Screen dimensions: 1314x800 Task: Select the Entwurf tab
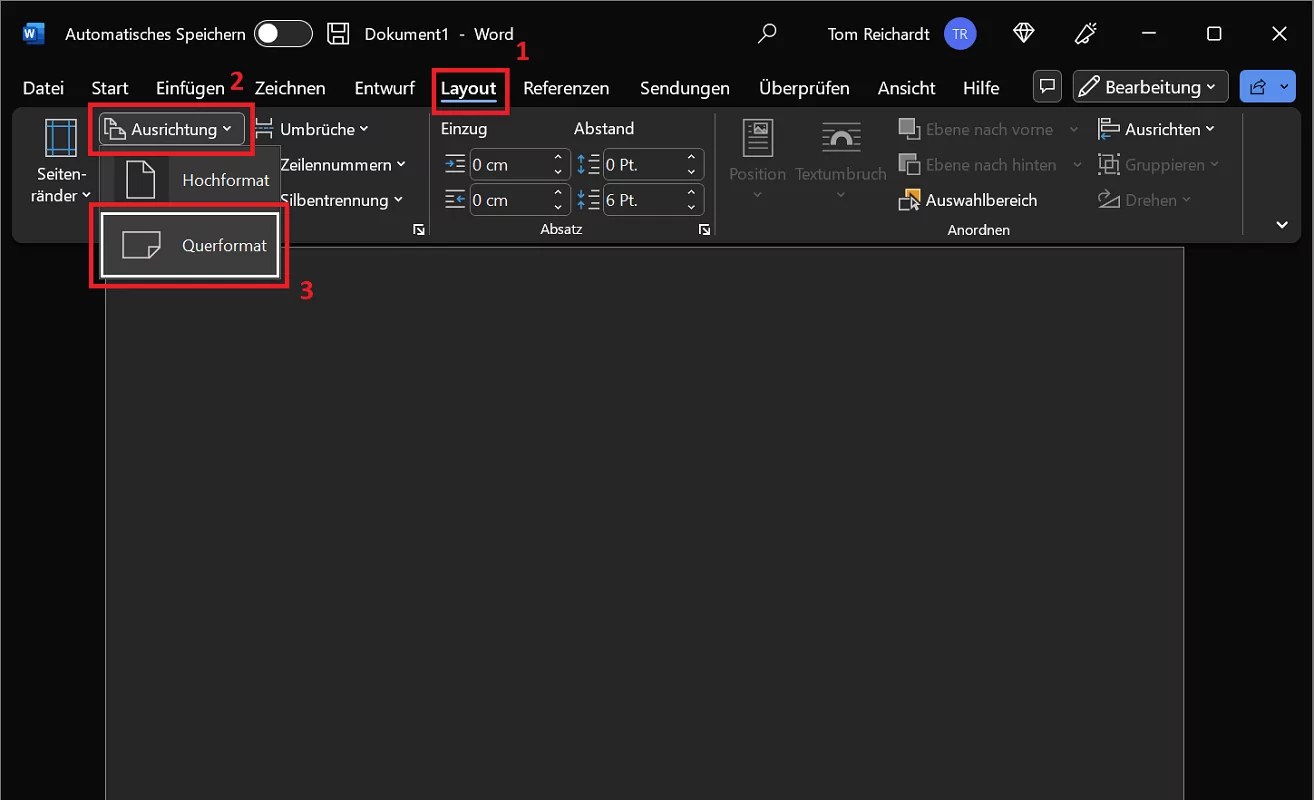pos(384,88)
